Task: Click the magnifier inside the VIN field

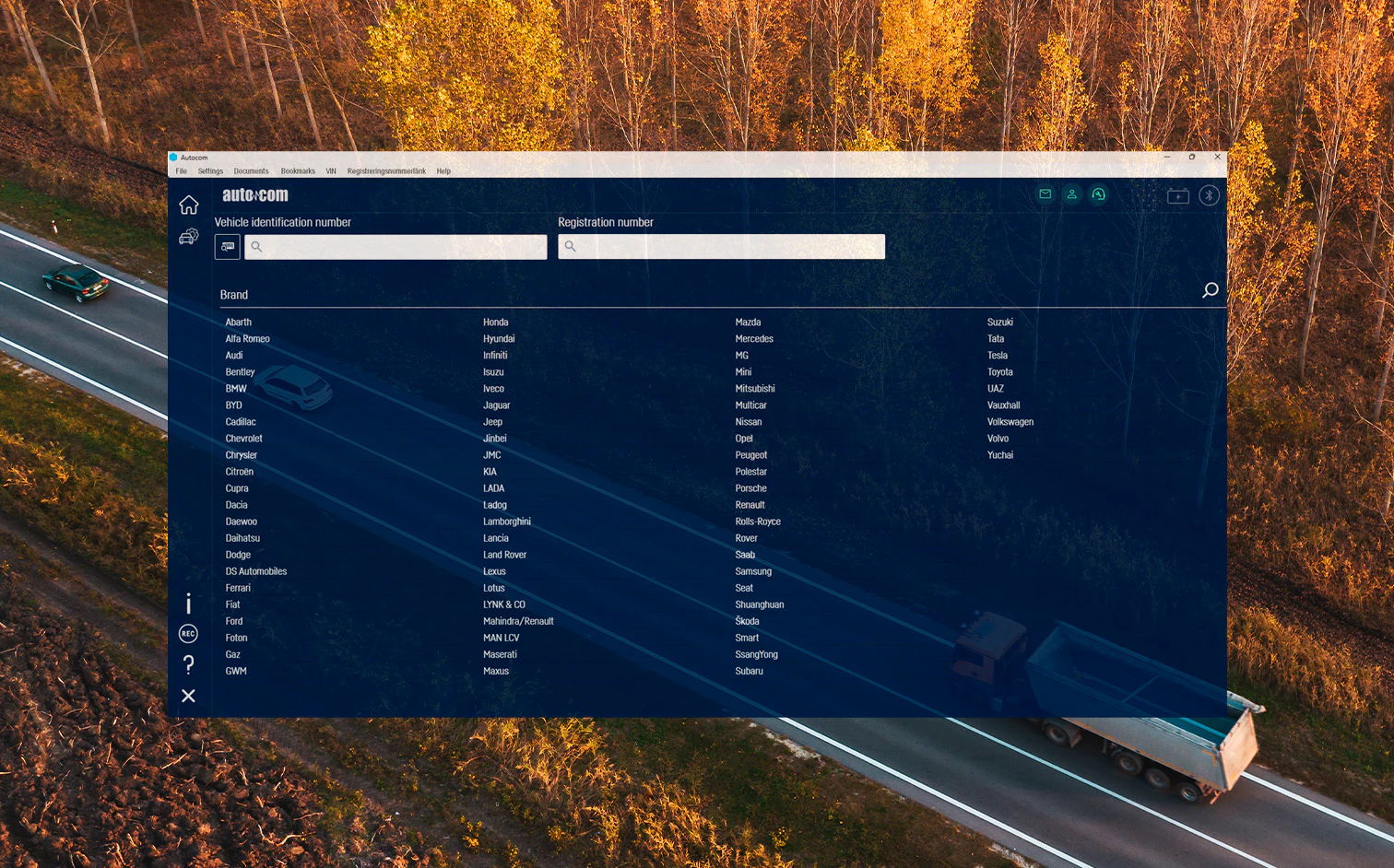Action: [257, 246]
